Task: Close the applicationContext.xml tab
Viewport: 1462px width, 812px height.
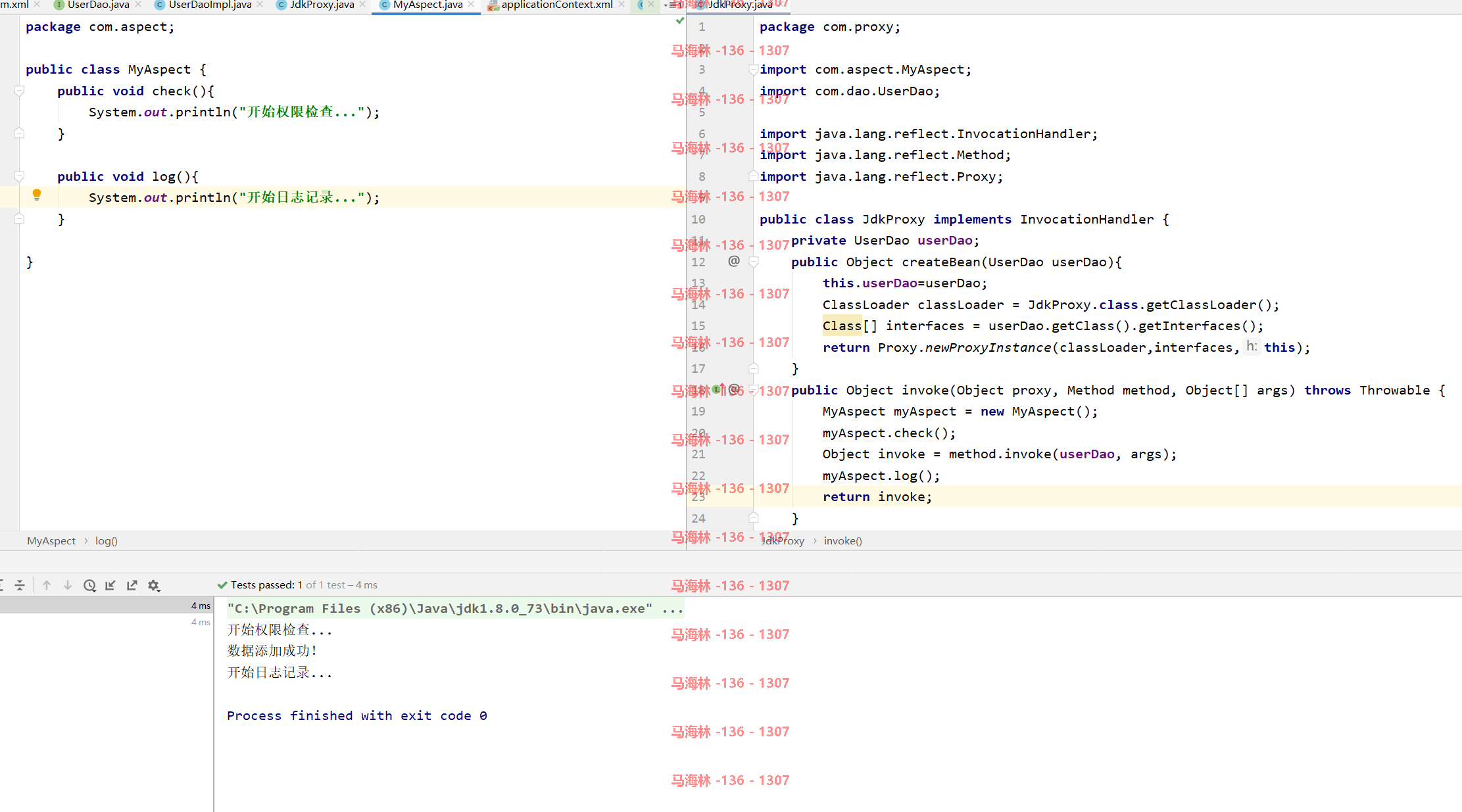Action: tap(621, 5)
